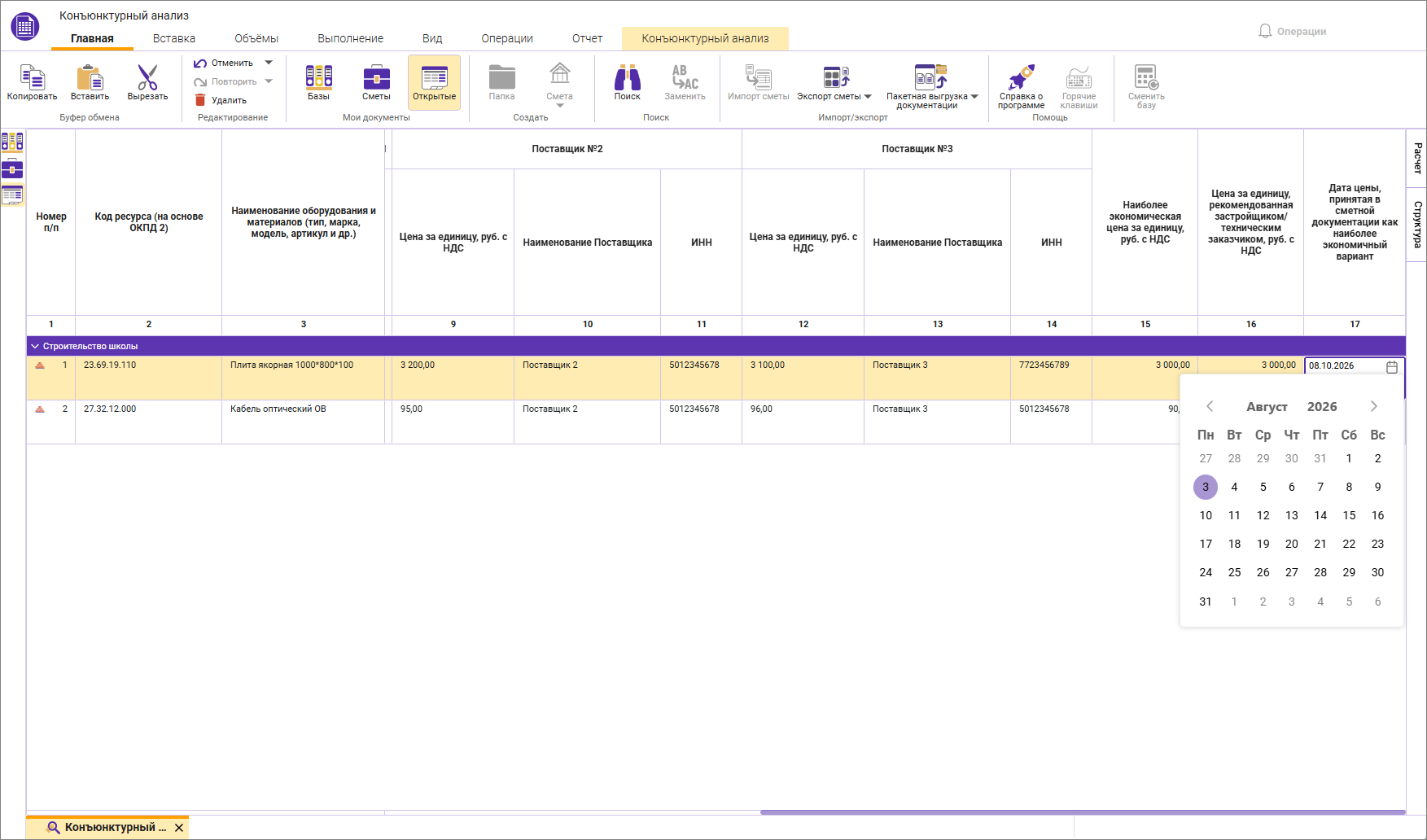This screenshot has height=840, width=1427.
Task: Click Пакетная выгрузка документации icon
Action: tap(930, 76)
